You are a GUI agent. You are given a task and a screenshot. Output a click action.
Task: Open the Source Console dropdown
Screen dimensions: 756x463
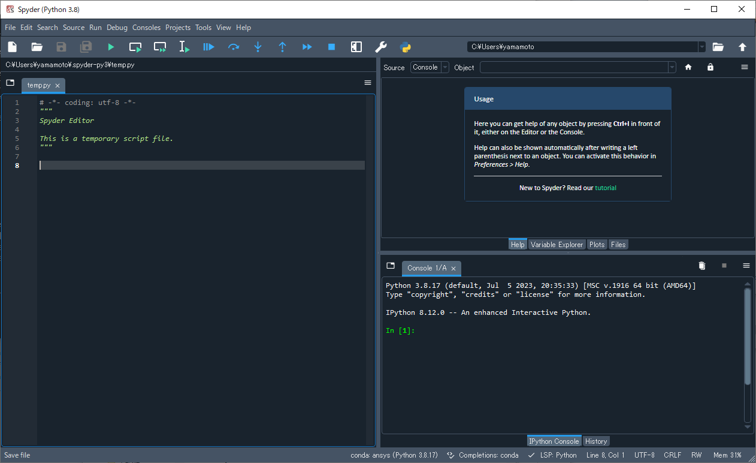pos(430,68)
